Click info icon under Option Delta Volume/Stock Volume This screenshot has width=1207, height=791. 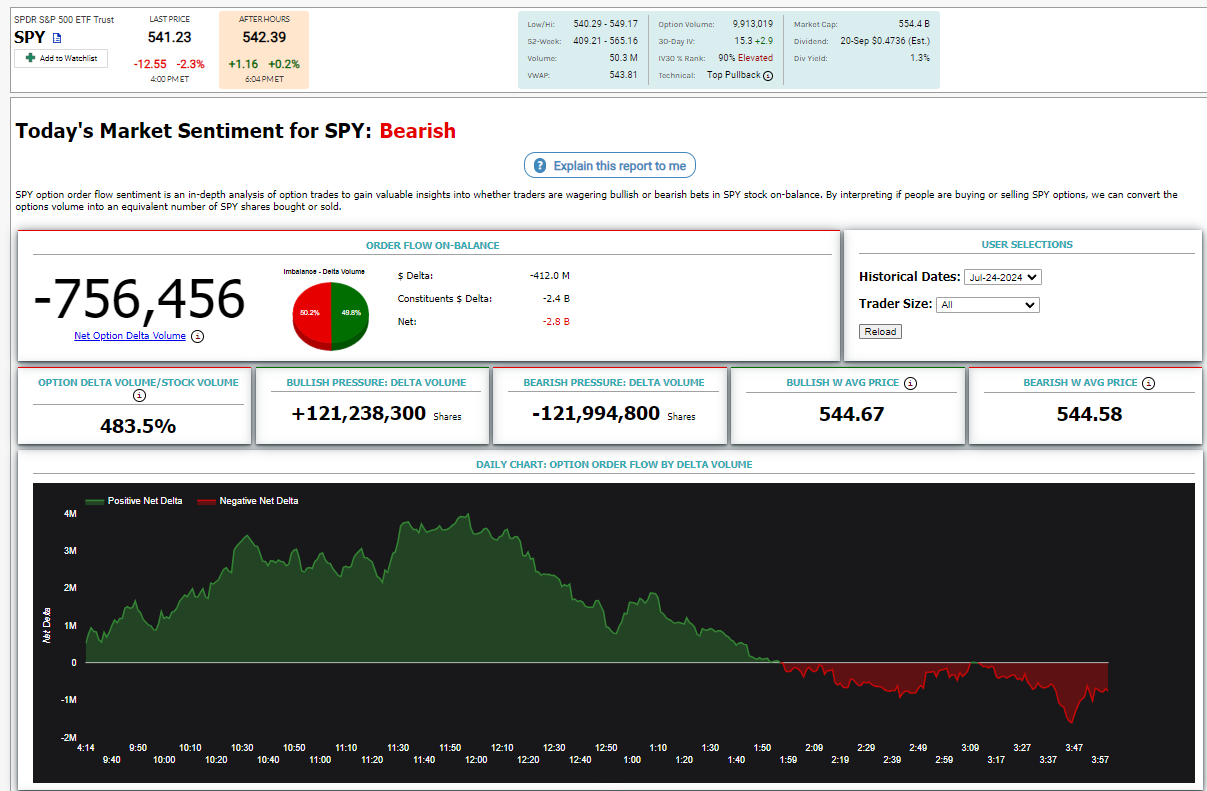tap(139, 396)
